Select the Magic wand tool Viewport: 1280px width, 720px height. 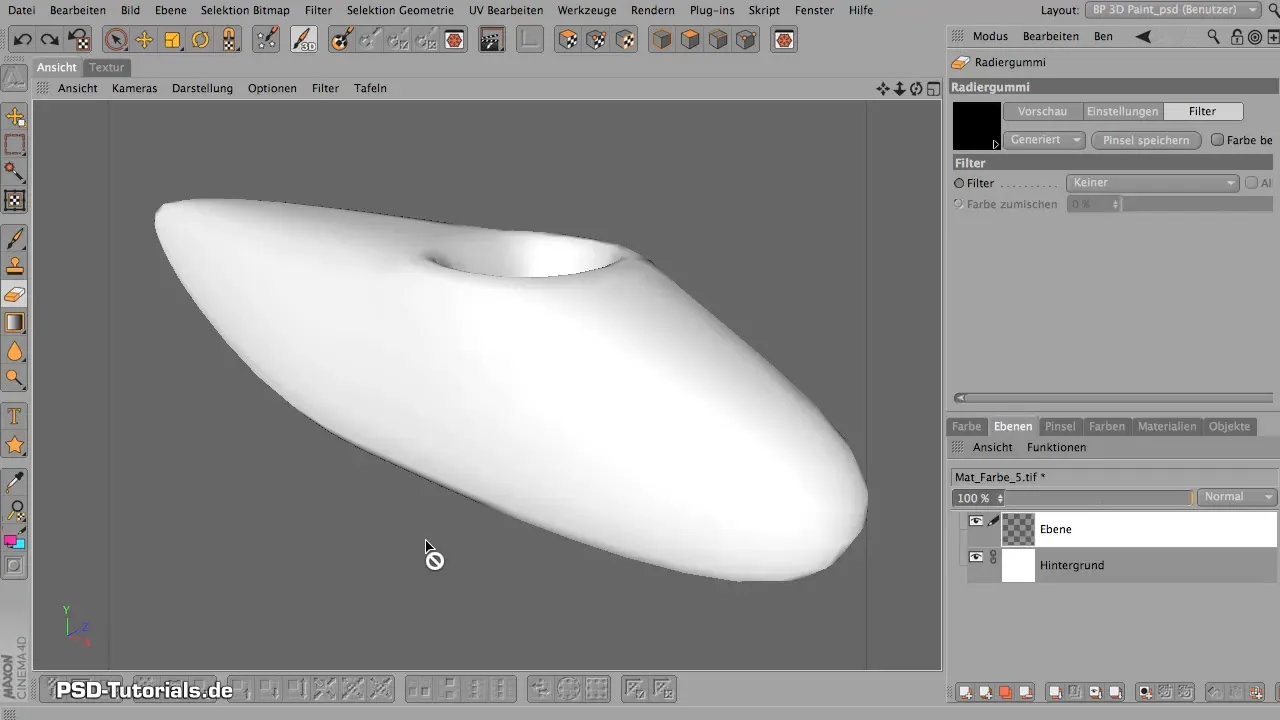click(15, 171)
